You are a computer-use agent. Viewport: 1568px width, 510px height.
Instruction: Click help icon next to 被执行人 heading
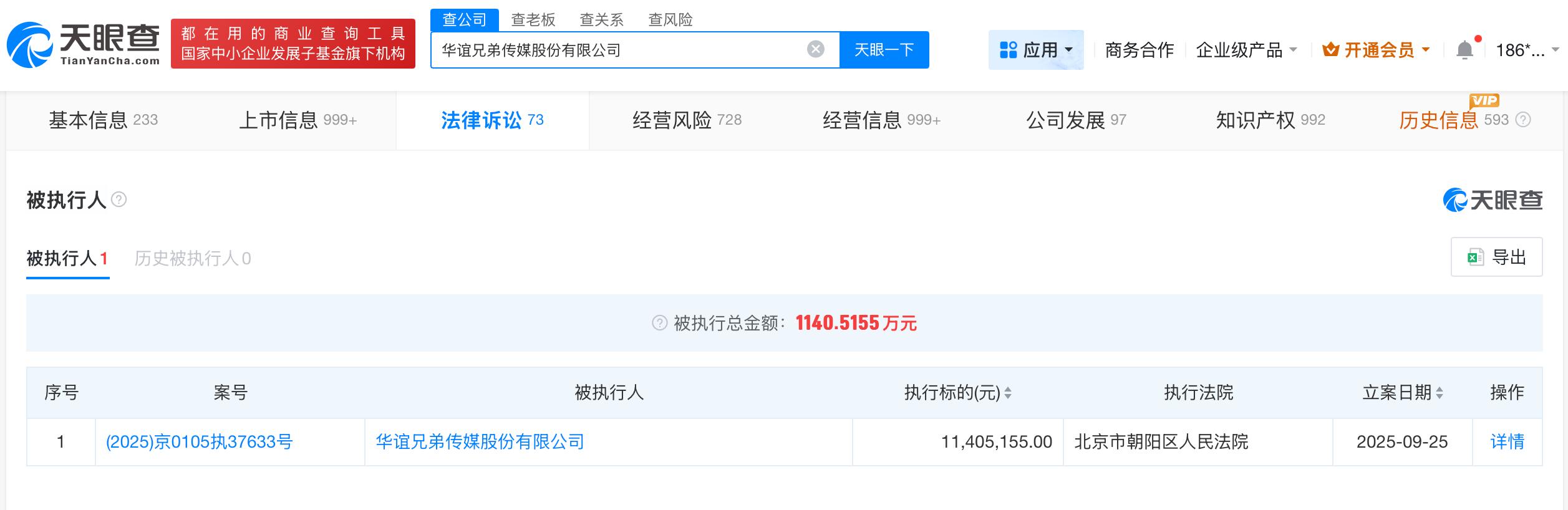119,200
